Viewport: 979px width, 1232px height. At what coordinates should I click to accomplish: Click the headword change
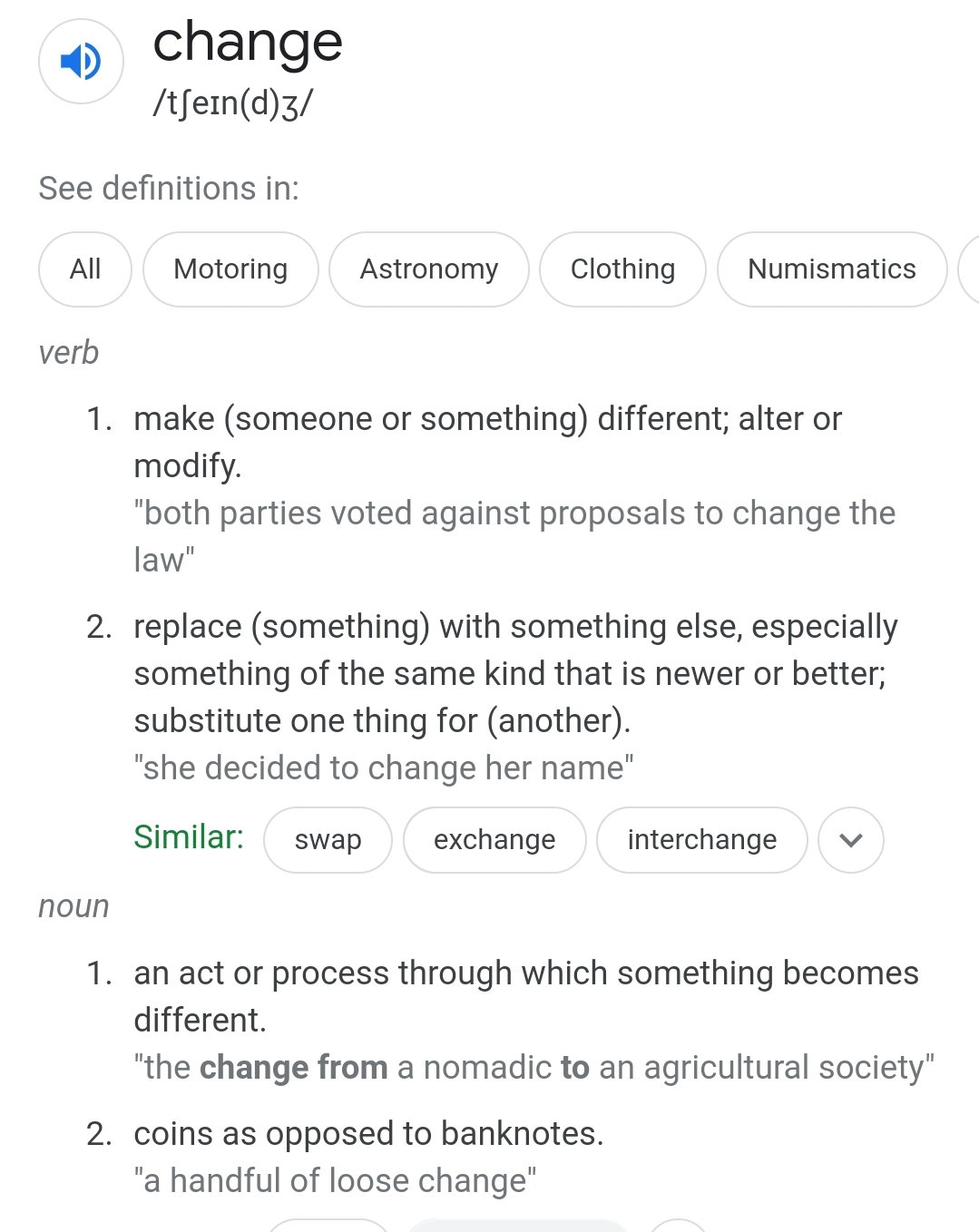click(248, 43)
